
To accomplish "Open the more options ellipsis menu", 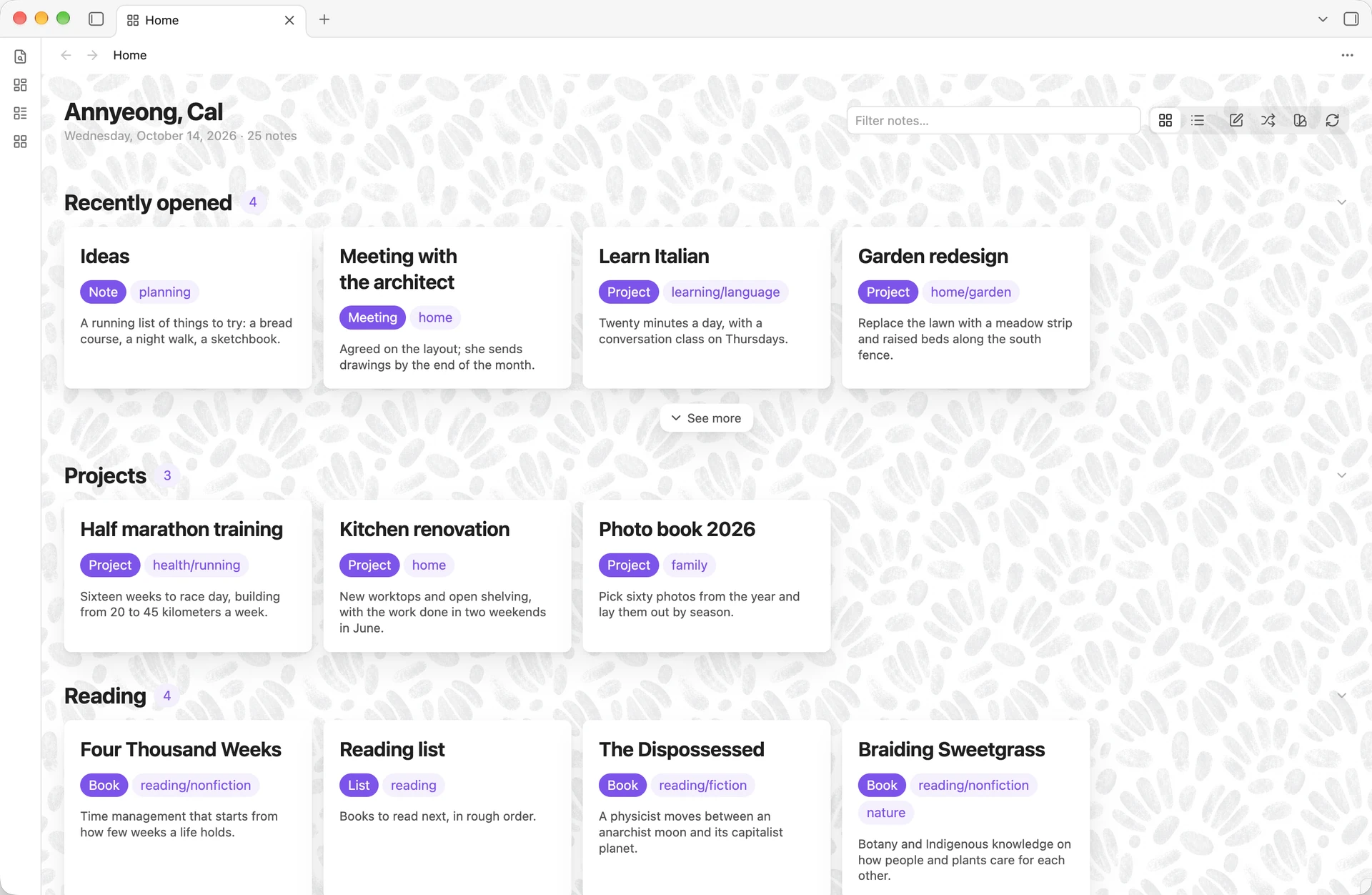I will 1347,55.
